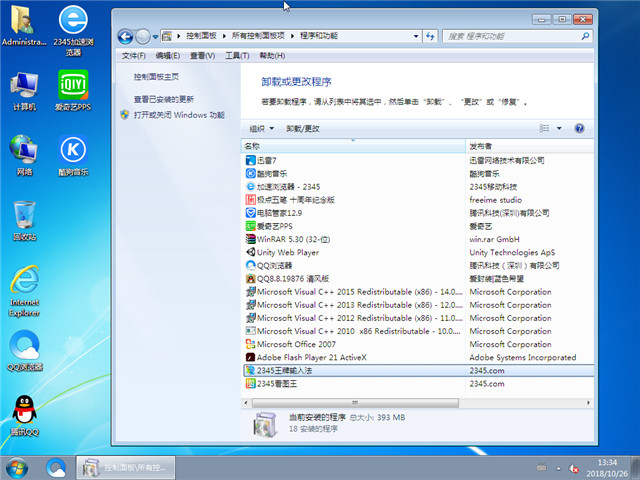640x480 pixels.
Task: Click the QQ浏览器 icon in program list
Action: tap(250, 265)
